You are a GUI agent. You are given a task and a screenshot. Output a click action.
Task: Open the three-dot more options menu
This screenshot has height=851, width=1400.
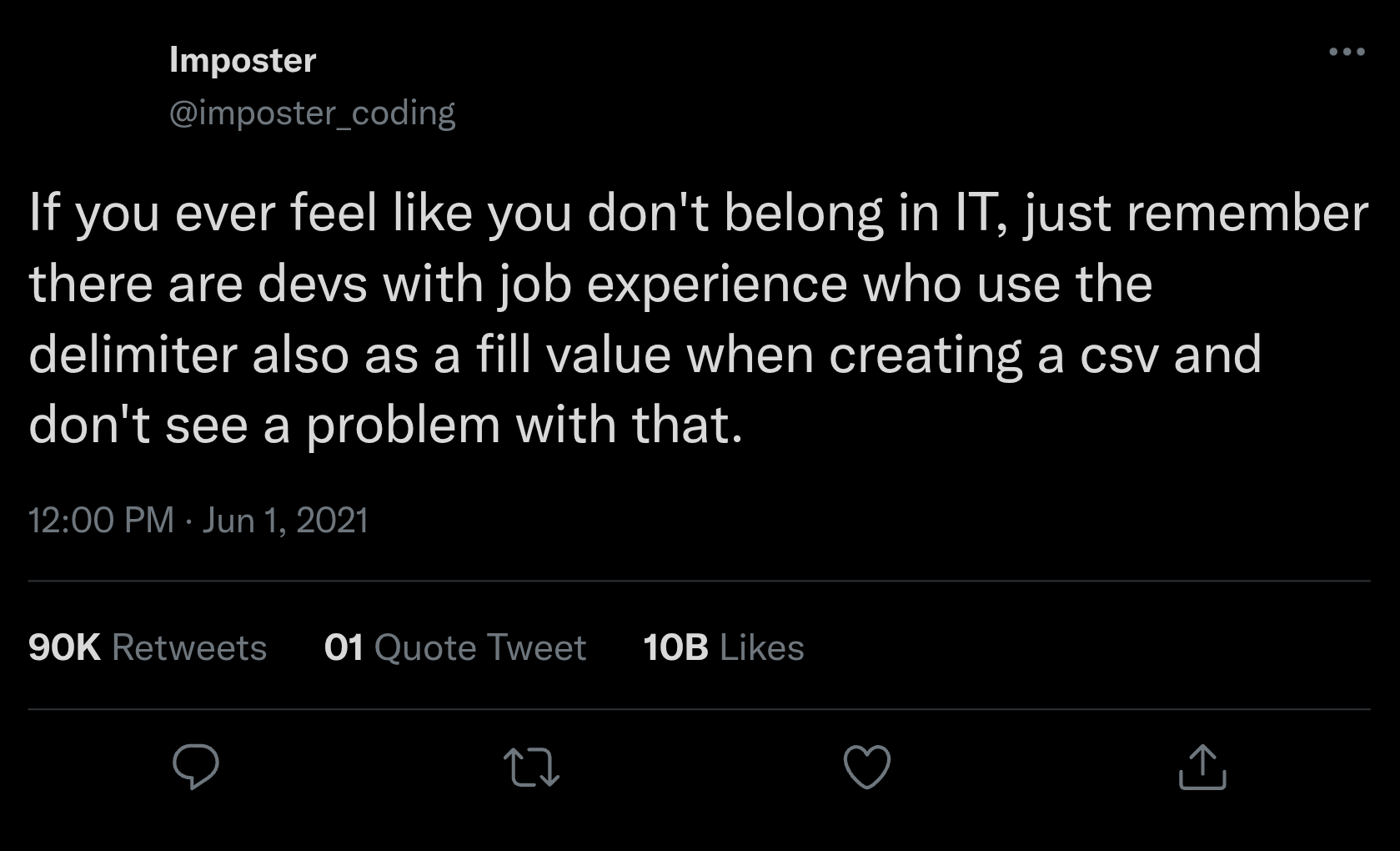tap(1347, 52)
